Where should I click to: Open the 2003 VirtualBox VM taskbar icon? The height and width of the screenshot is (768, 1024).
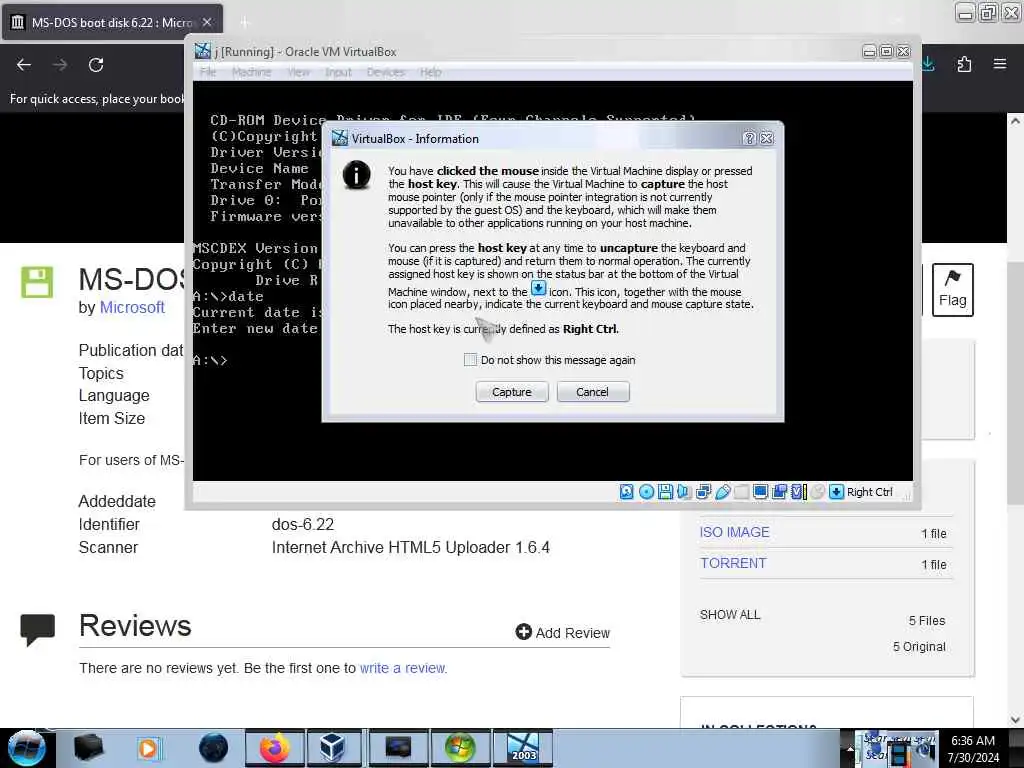523,748
